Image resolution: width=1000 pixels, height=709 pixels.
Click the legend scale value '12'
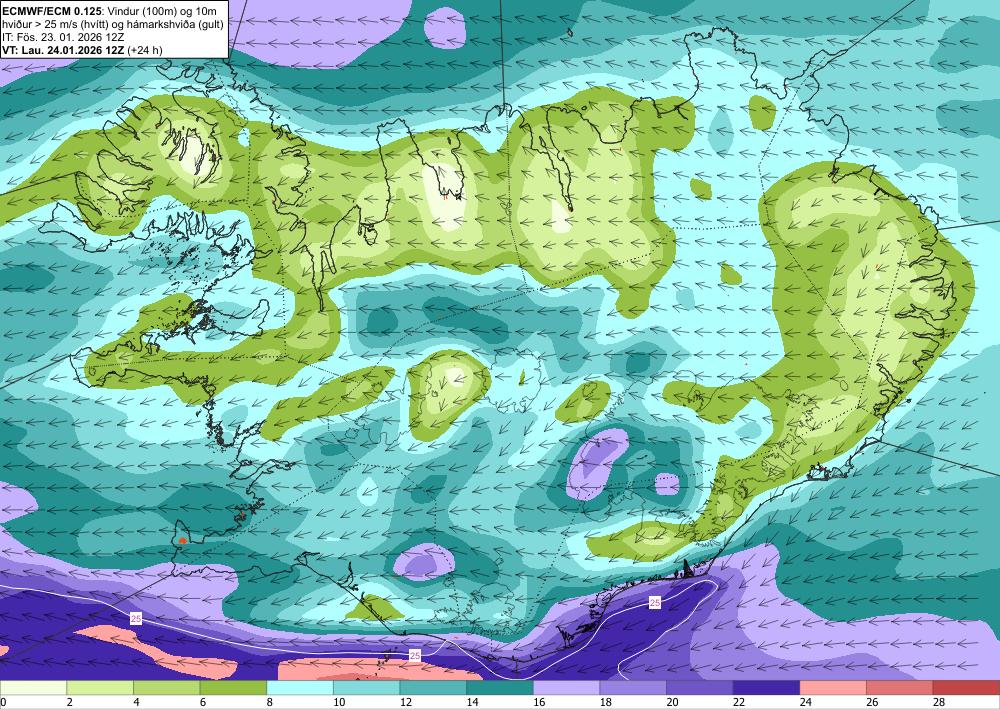click(x=406, y=702)
